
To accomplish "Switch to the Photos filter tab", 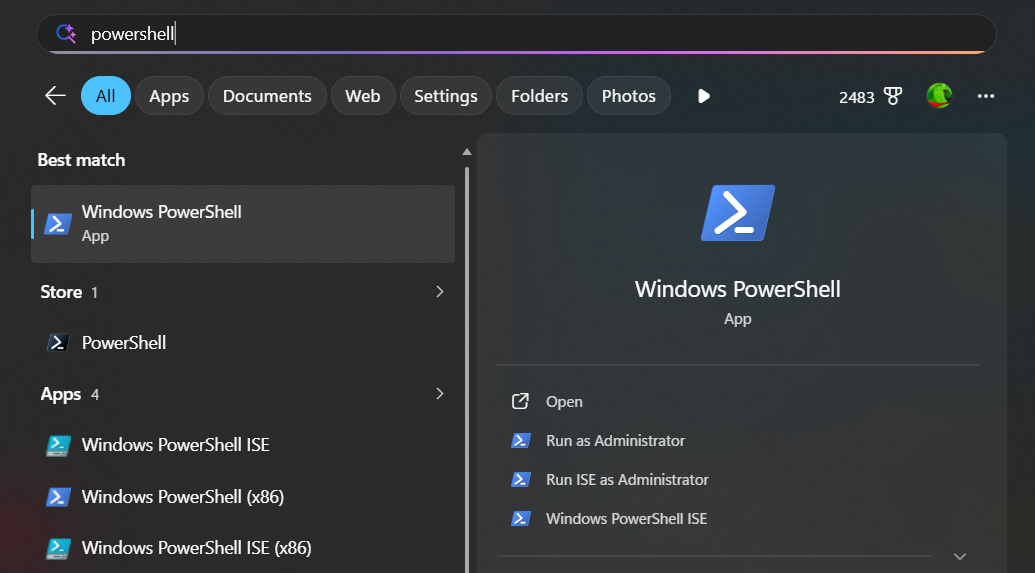I will (x=628, y=96).
